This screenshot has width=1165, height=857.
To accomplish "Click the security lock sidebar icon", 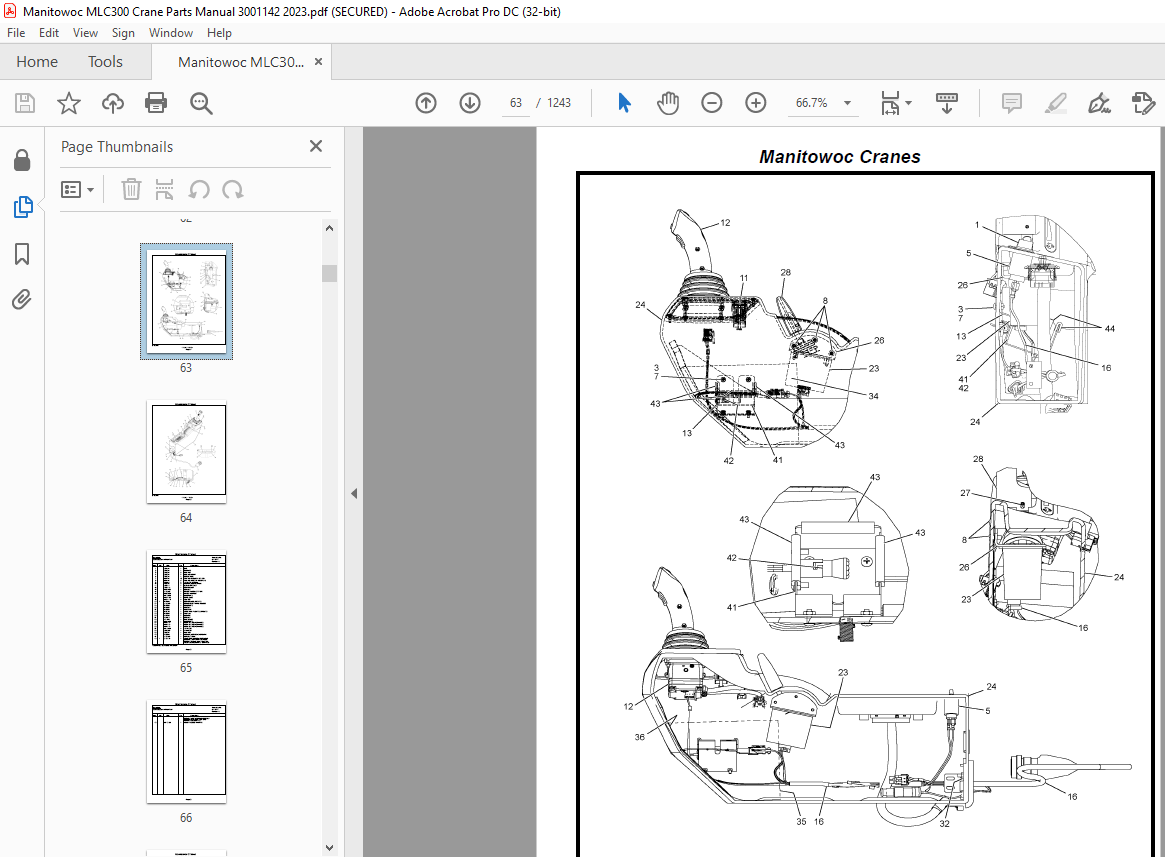I will click(22, 159).
